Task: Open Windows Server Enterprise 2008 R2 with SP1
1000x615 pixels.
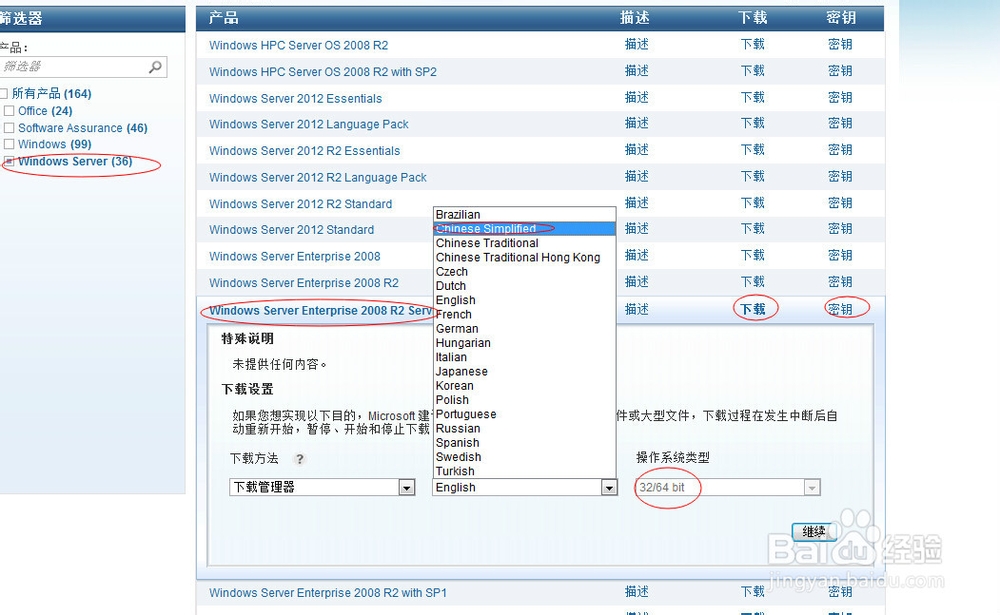Action: (327, 592)
